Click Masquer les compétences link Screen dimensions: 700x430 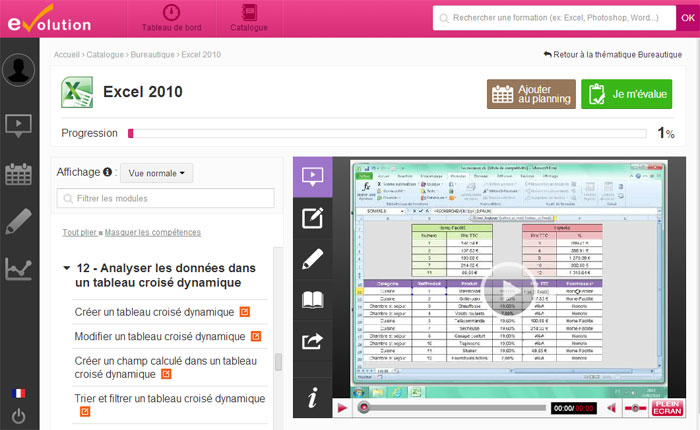click(153, 232)
